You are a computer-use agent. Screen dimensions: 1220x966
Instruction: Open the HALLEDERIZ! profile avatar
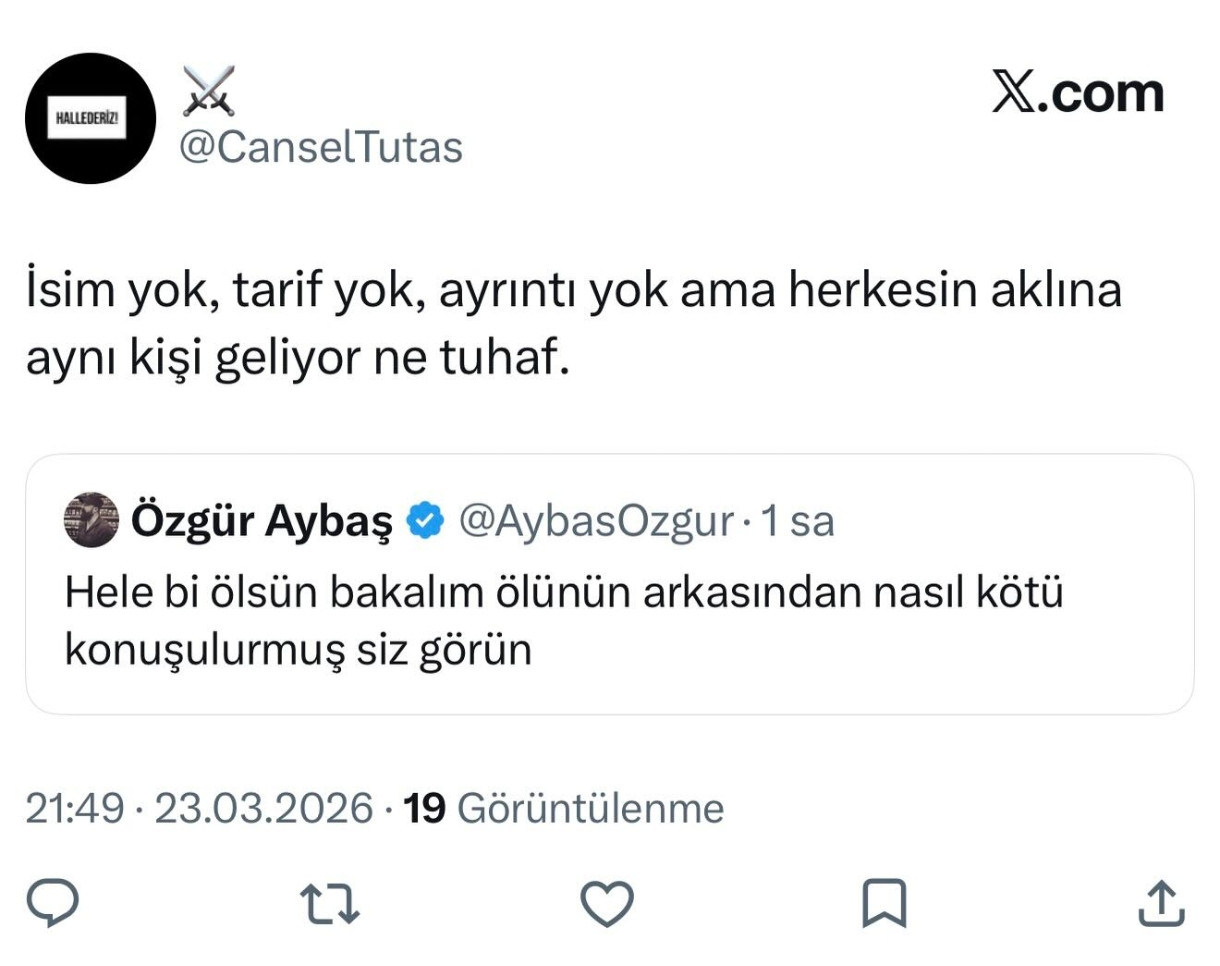[90, 118]
